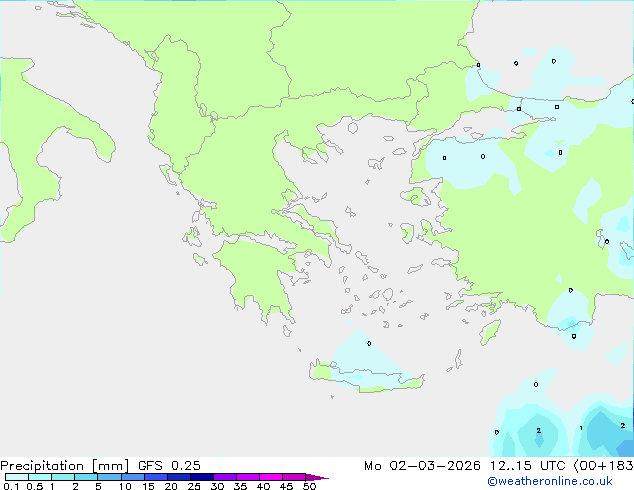Image resolution: width=634 pixels, height=490 pixels.
Task: Click the legend swatch between 40 and 45
Action: coord(271,477)
